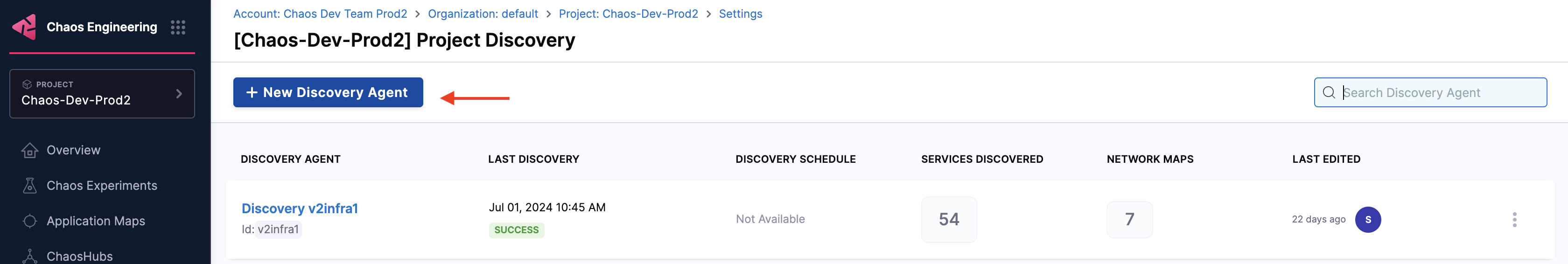The width and height of the screenshot is (1568, 264).
Task: Click the S user avatar
Action: (x=1368, y=220)
